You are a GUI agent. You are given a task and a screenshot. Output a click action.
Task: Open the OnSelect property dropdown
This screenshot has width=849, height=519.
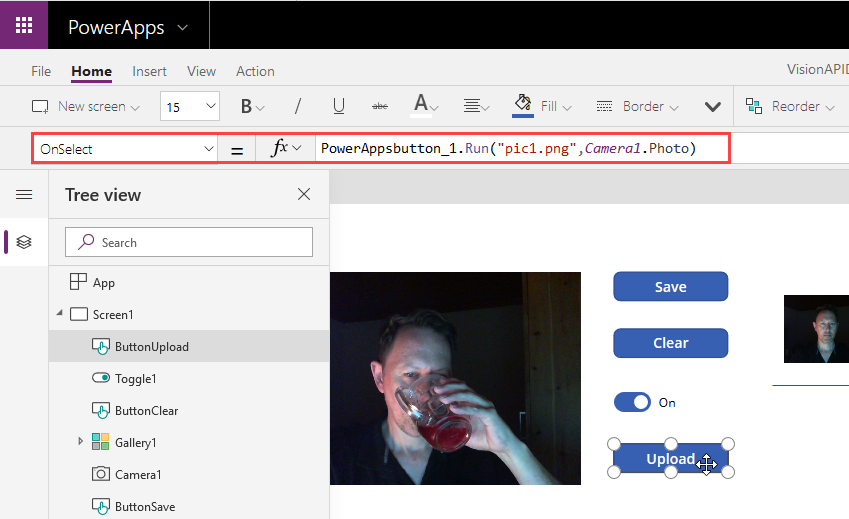[126, 149]
